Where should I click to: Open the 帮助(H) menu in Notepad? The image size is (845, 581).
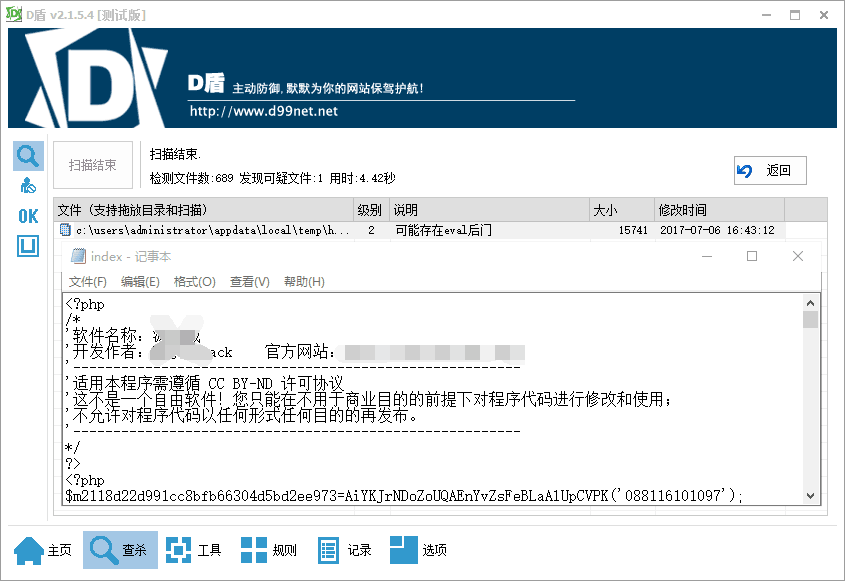pyautogui.click(x=304, y=282)
